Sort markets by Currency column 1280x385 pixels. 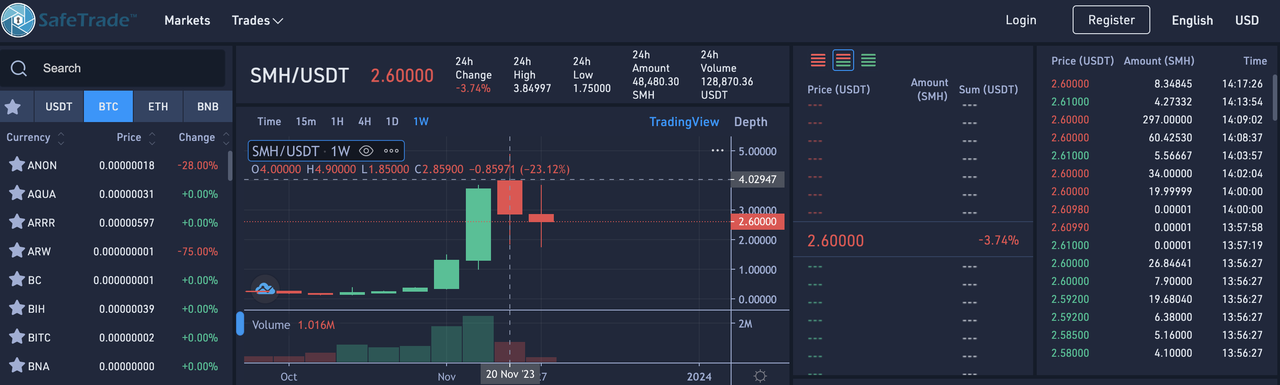[x=36, y=137]
